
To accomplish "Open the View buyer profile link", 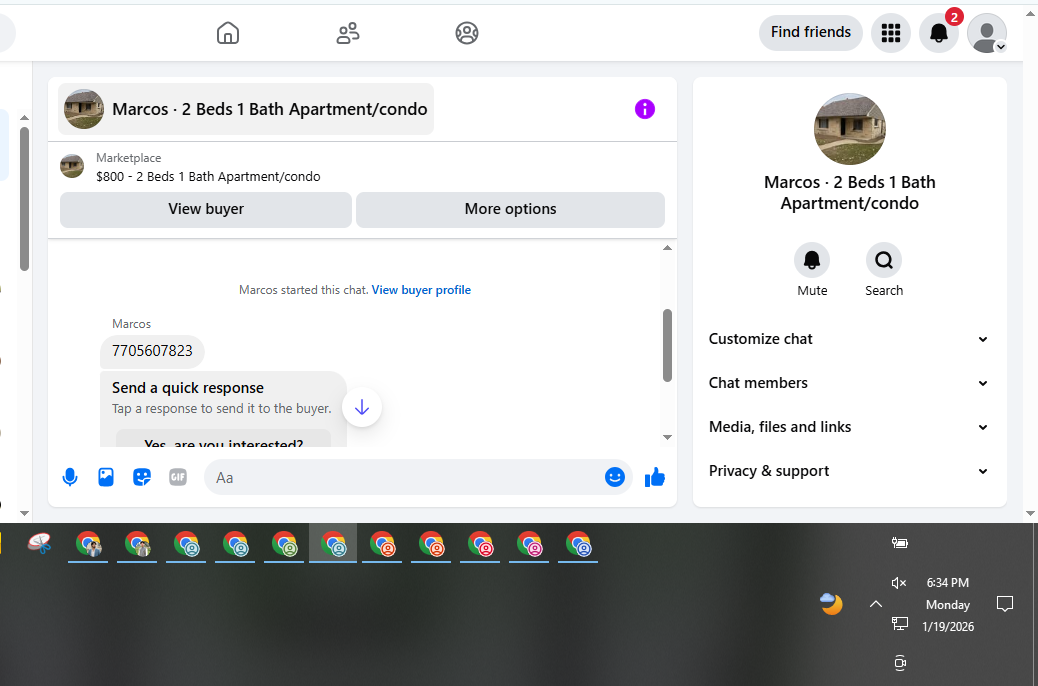I will [421, 290].
